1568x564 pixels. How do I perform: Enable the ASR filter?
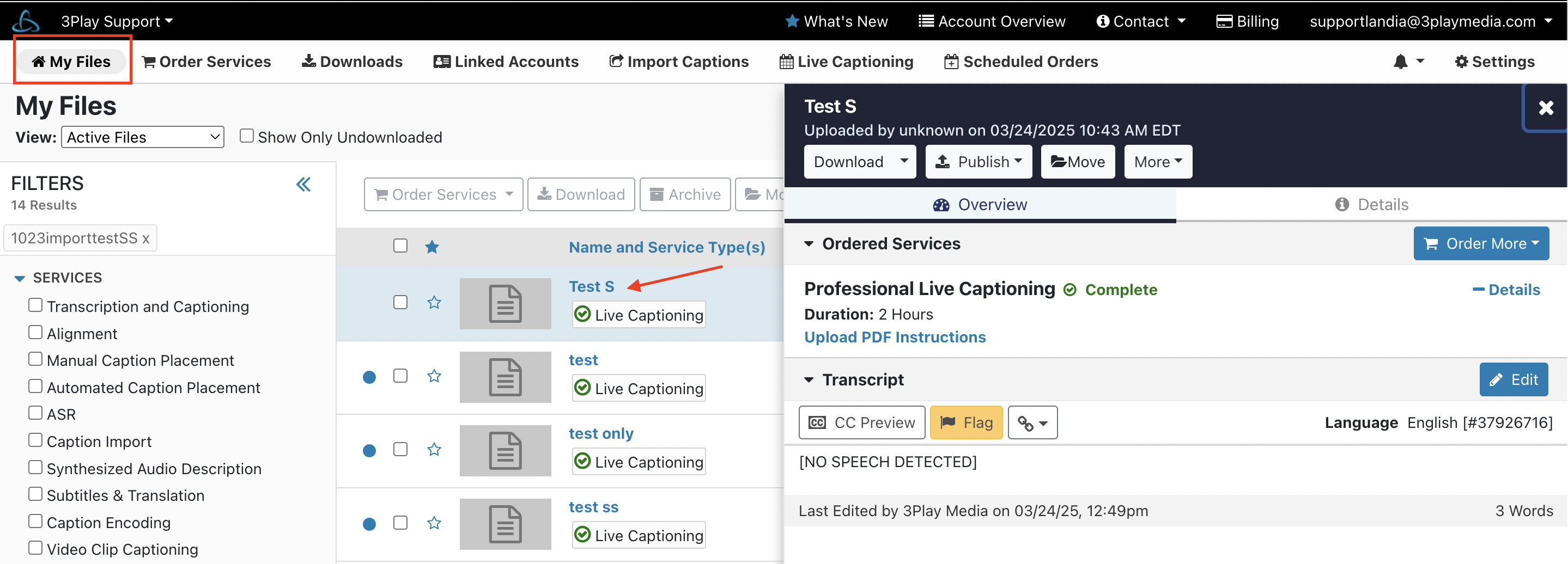(35, 413)
